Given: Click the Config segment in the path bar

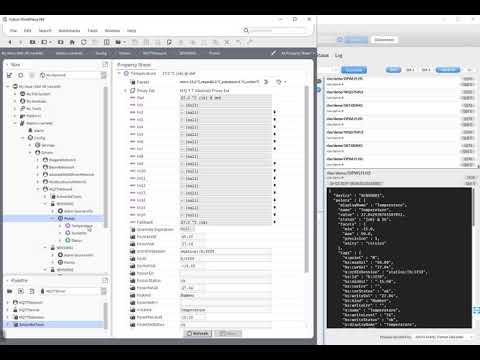Looking at the screenshot, I should tap(101, 53).
